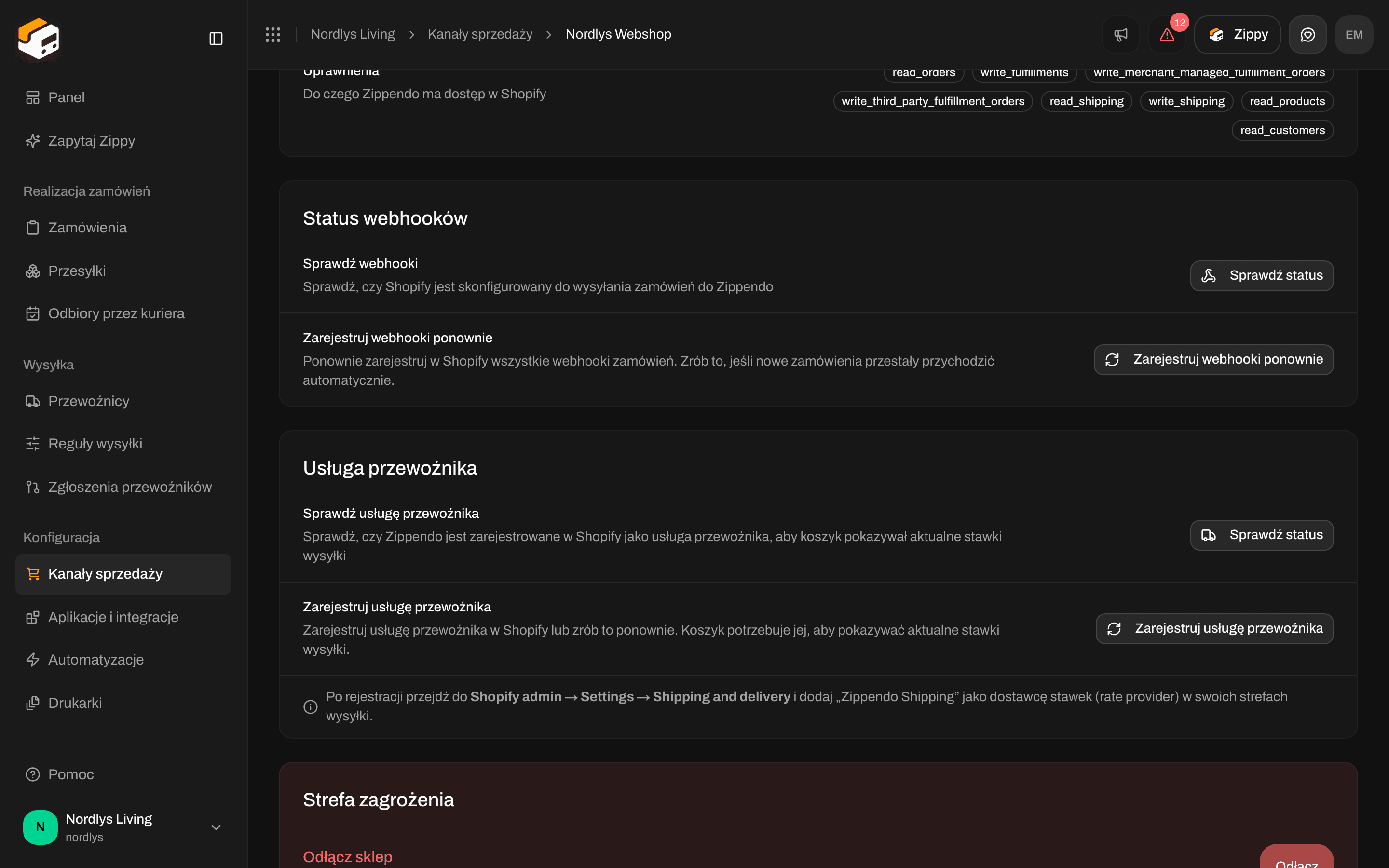Image resolution: width=1389 pixels, height=868 pixels.
Task: Open the EM user avatar menu
Action: click(1354, 34)
